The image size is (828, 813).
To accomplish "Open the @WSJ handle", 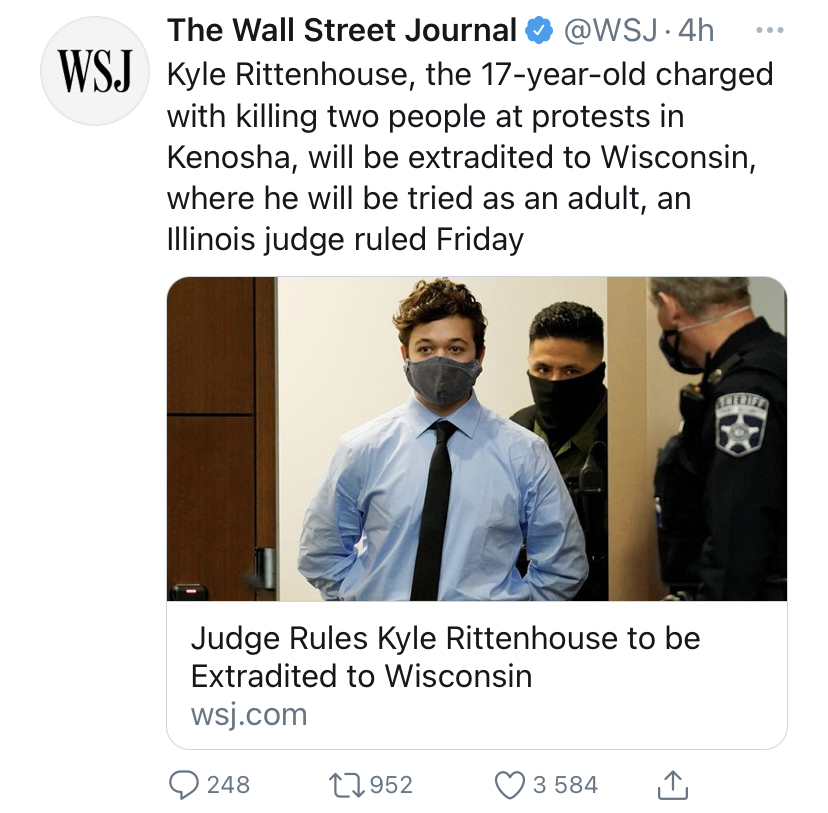I will [x=611, y=31].
